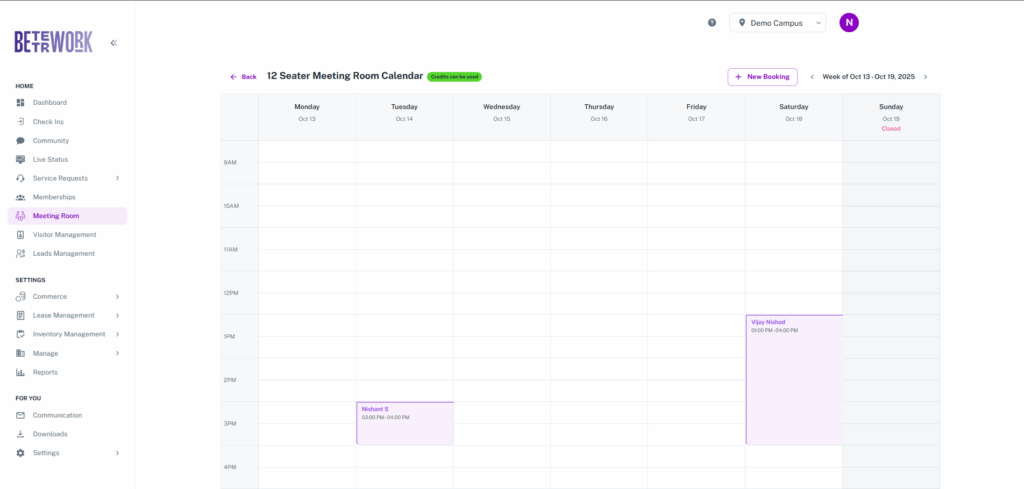Expand the Service Requests submenu

click(117, 178)
